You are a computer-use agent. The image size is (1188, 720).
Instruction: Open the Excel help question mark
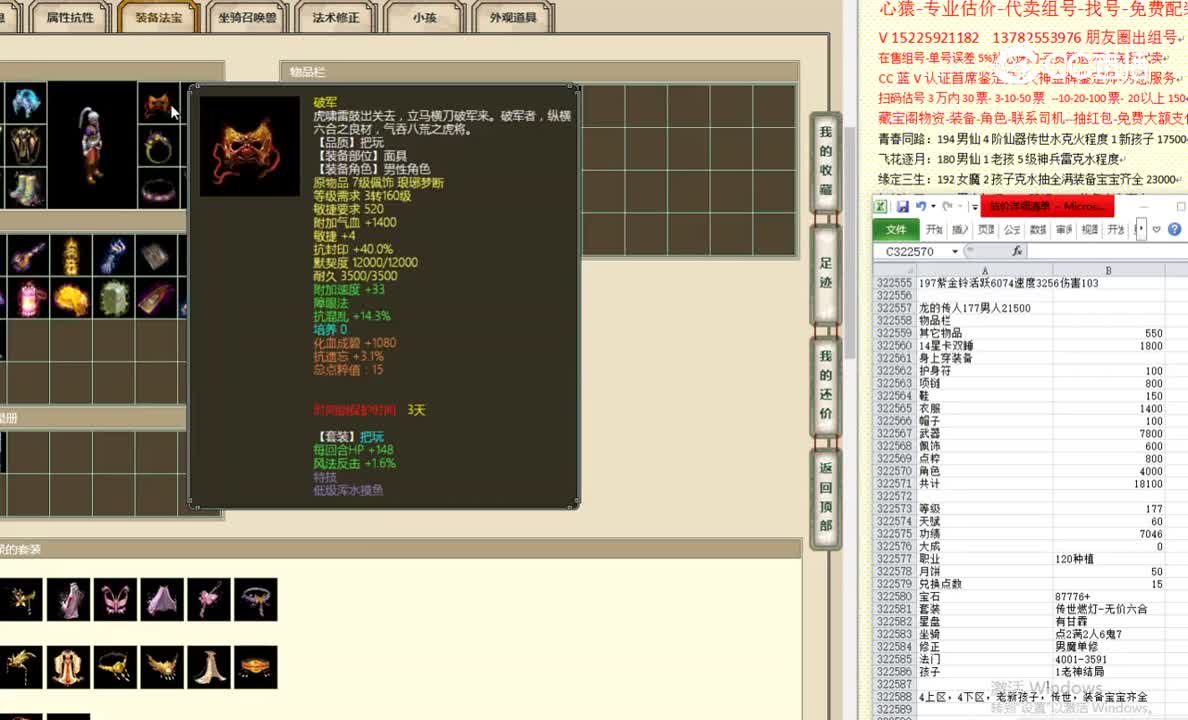pos(1174,229)
